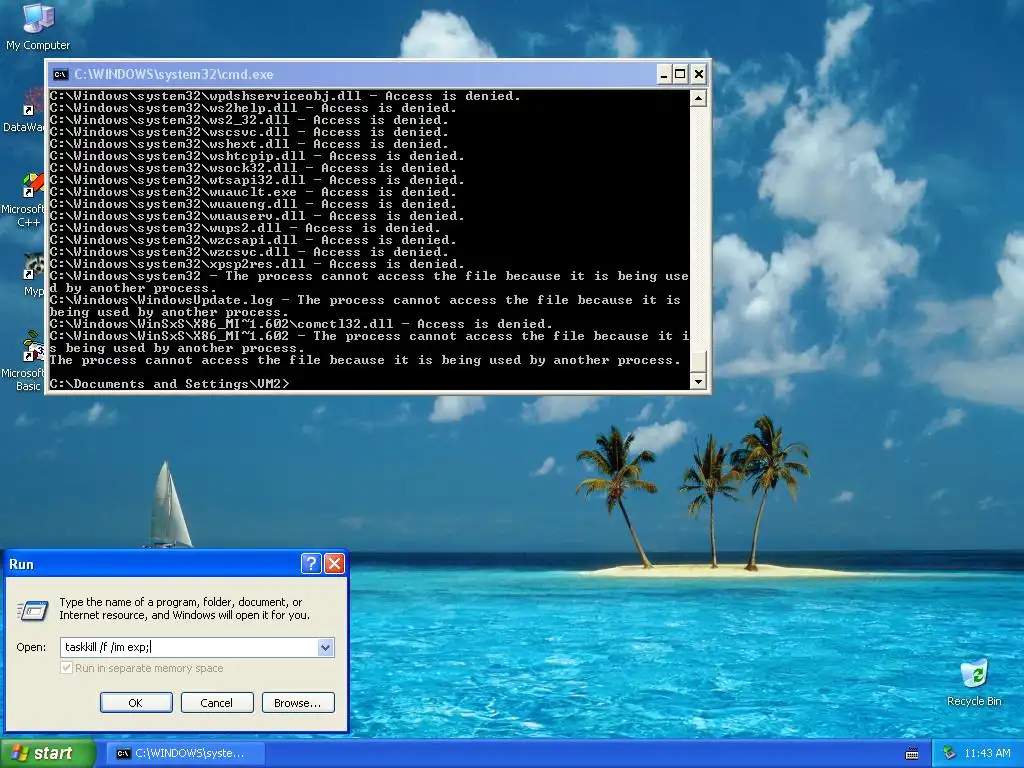The width and height of the screenshot is (1024, 768).
Task: Close the Run dialog with the red X
Action: [334, 564]
